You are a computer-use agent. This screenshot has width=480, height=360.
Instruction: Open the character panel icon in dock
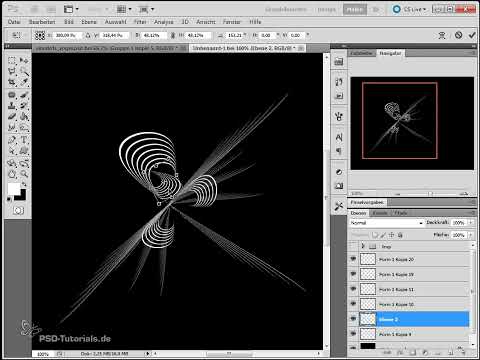point(339,137)
